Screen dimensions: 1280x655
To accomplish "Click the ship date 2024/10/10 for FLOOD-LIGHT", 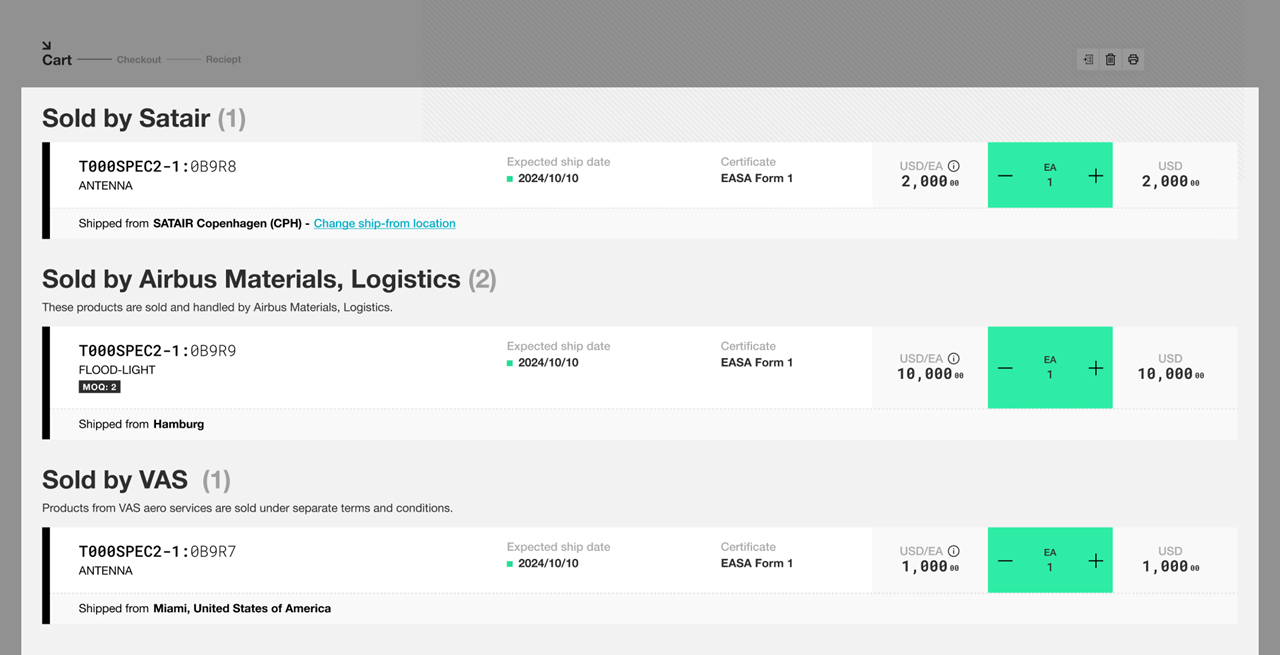I will point(548,363).
